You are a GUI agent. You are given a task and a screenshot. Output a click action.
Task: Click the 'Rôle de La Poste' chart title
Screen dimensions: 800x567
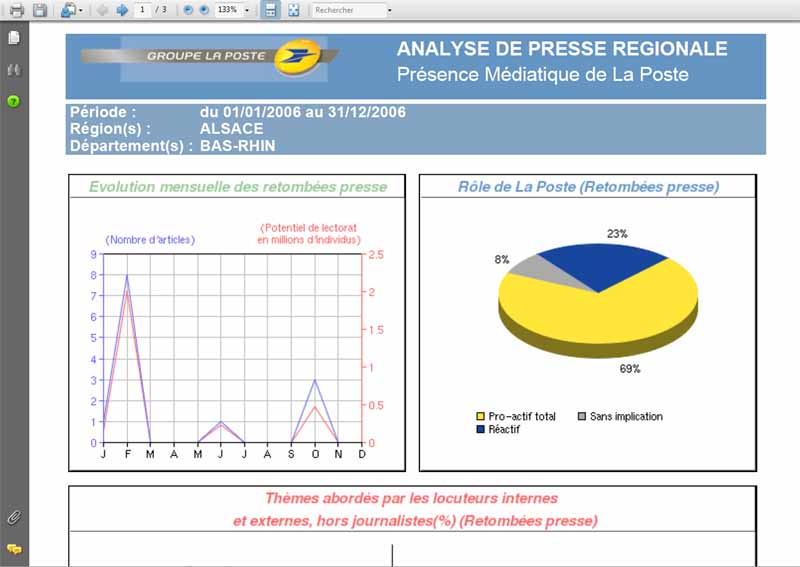tap(588, 187)
